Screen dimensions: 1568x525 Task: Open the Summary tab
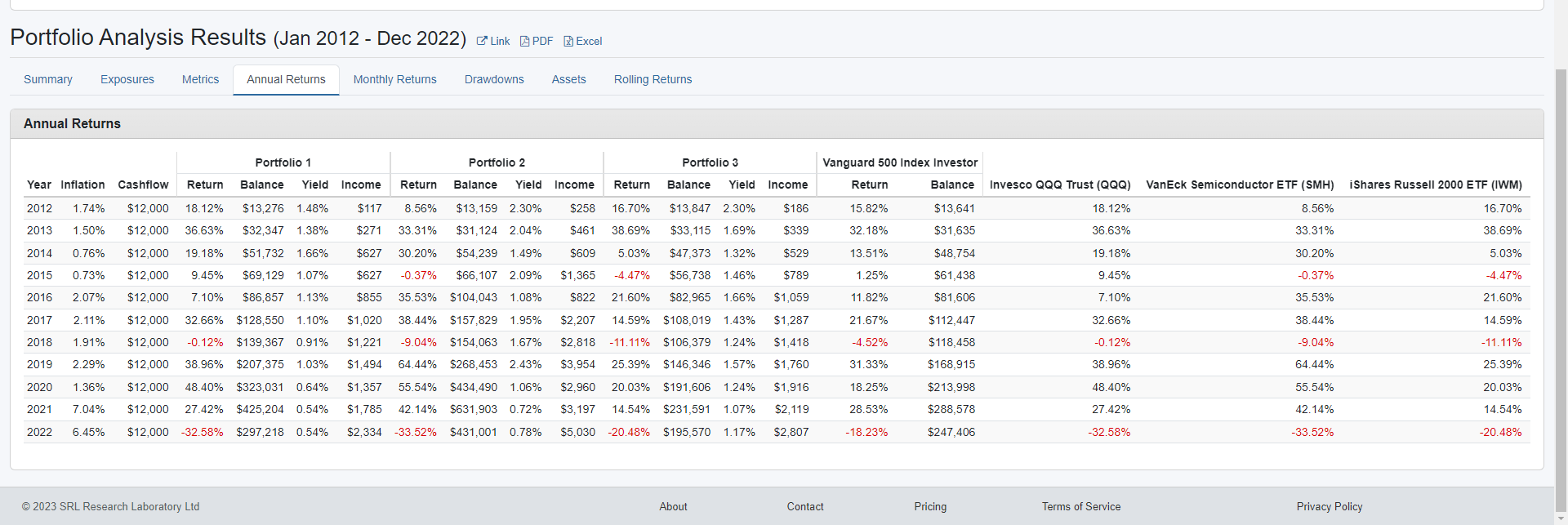pyautogui.click(x=48, y=79)
